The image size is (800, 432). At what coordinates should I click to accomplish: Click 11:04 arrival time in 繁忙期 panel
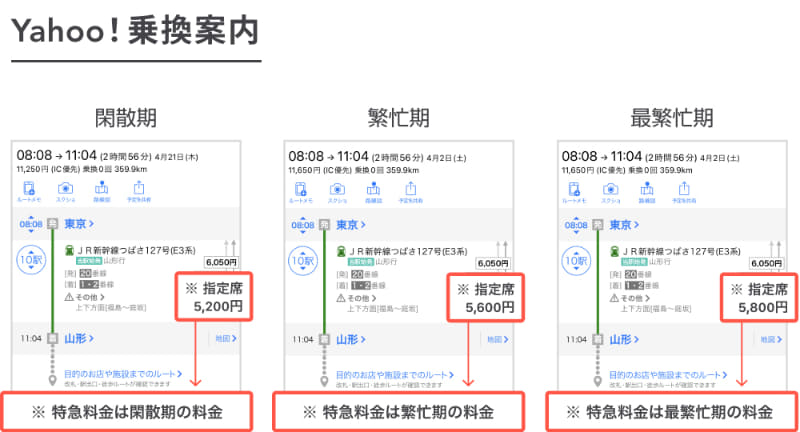pos(303,339)
